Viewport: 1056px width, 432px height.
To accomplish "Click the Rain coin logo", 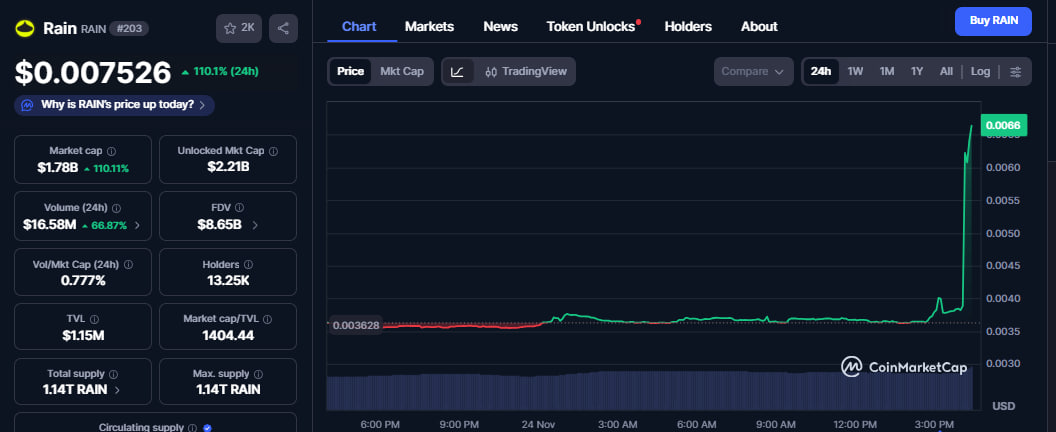I will [24, 28].
